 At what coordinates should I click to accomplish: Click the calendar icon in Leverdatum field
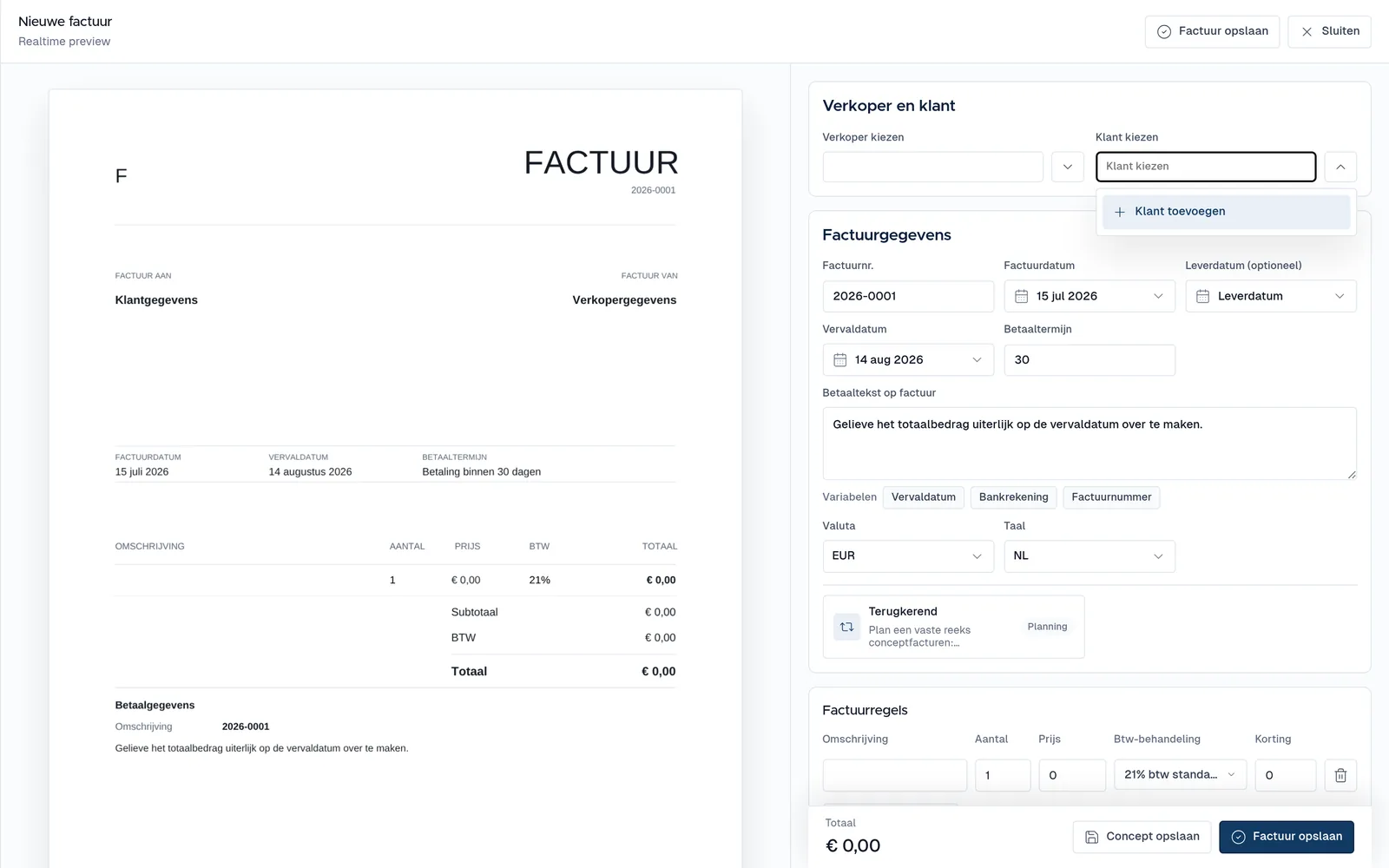click(1203, 296)
